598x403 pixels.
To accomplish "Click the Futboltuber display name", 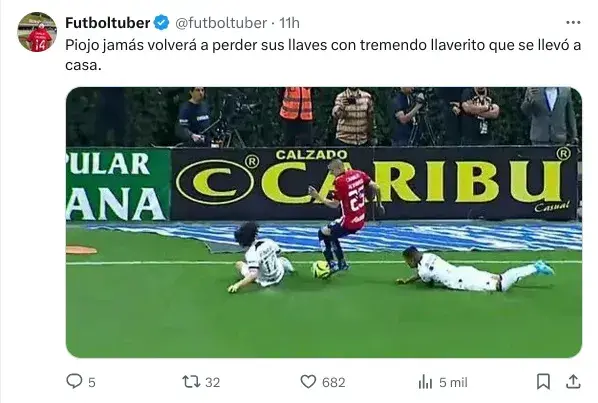I will 108,23.
